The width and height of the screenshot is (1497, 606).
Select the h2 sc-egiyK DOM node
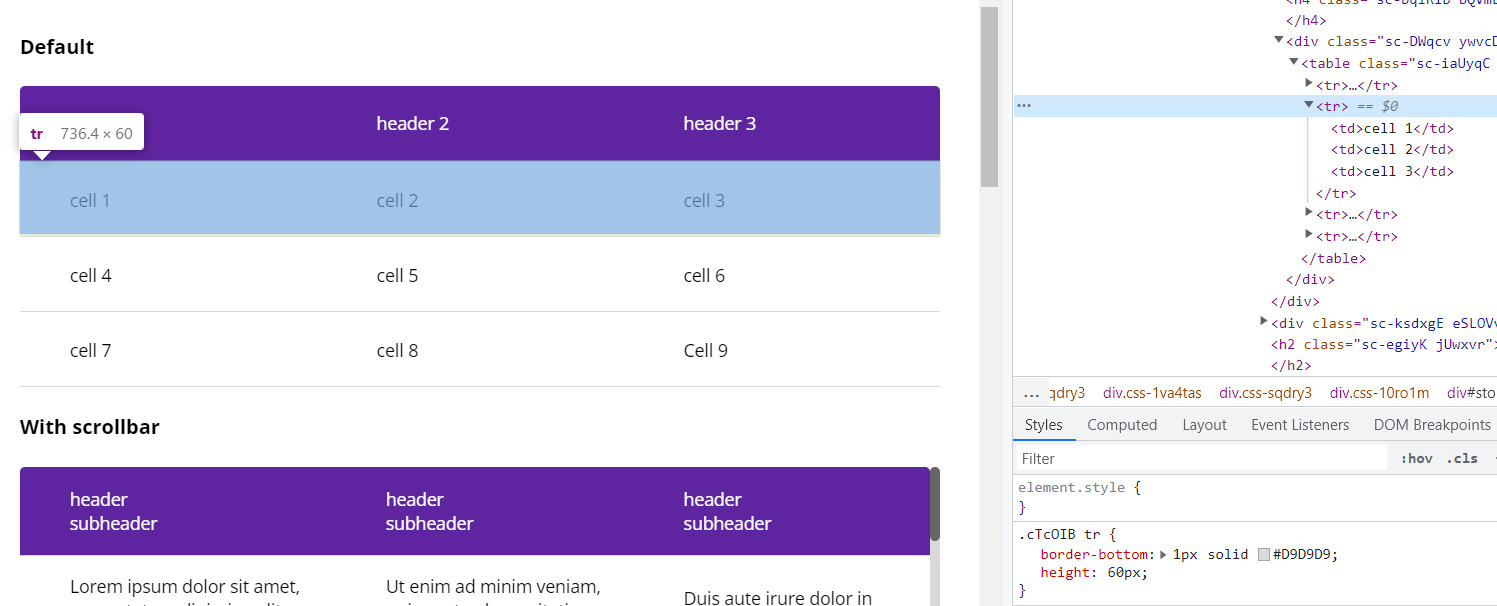(1384, 344)
